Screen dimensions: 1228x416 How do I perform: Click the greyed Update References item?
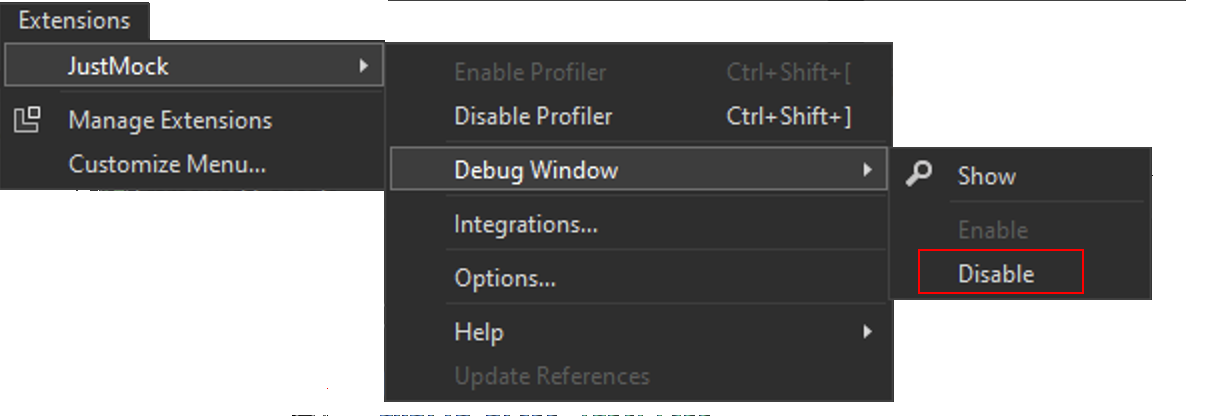tap(552, 377)
